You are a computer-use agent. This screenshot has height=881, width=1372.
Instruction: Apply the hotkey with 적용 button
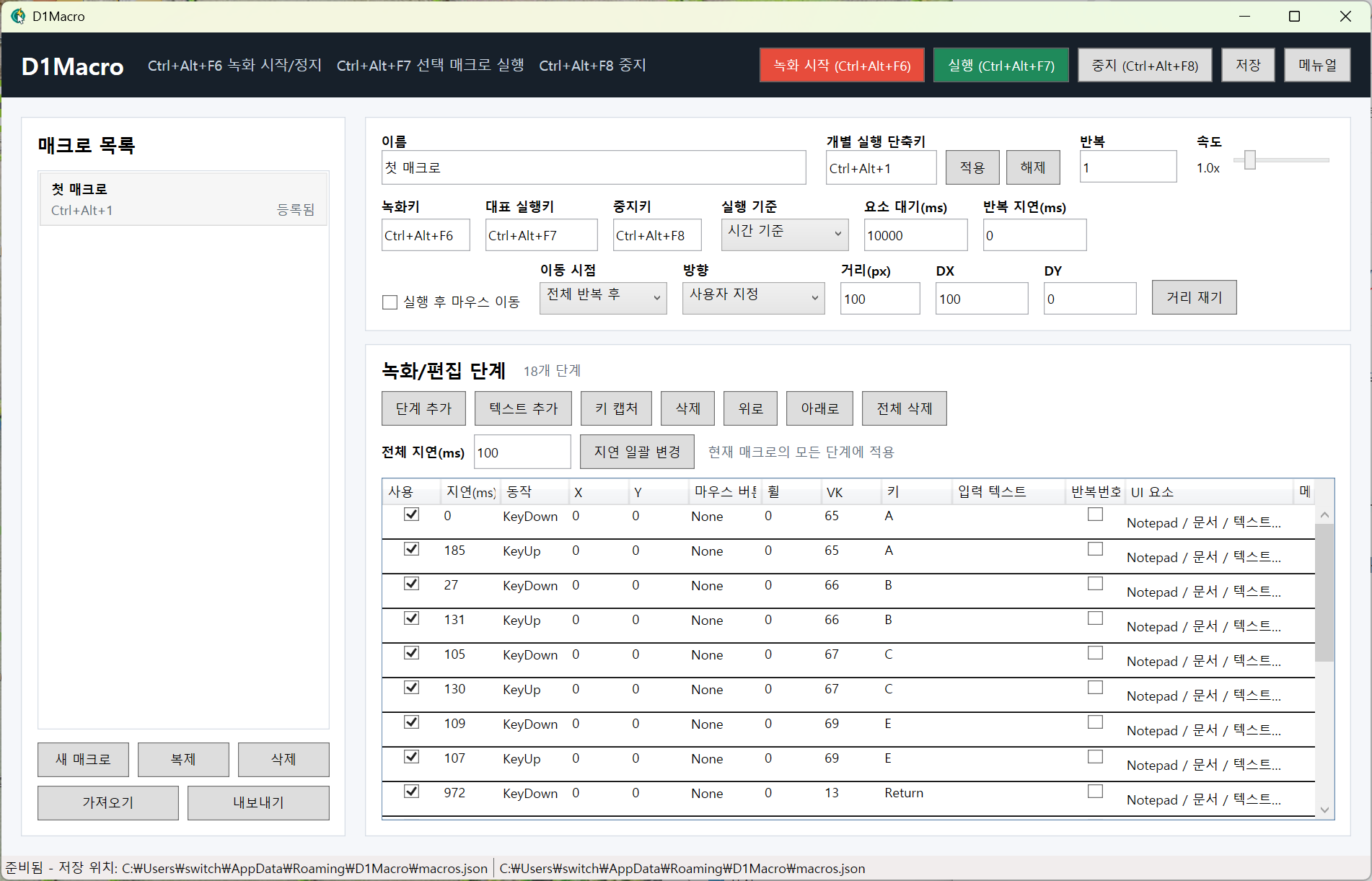pyautogui.click(x=972, y=167)
